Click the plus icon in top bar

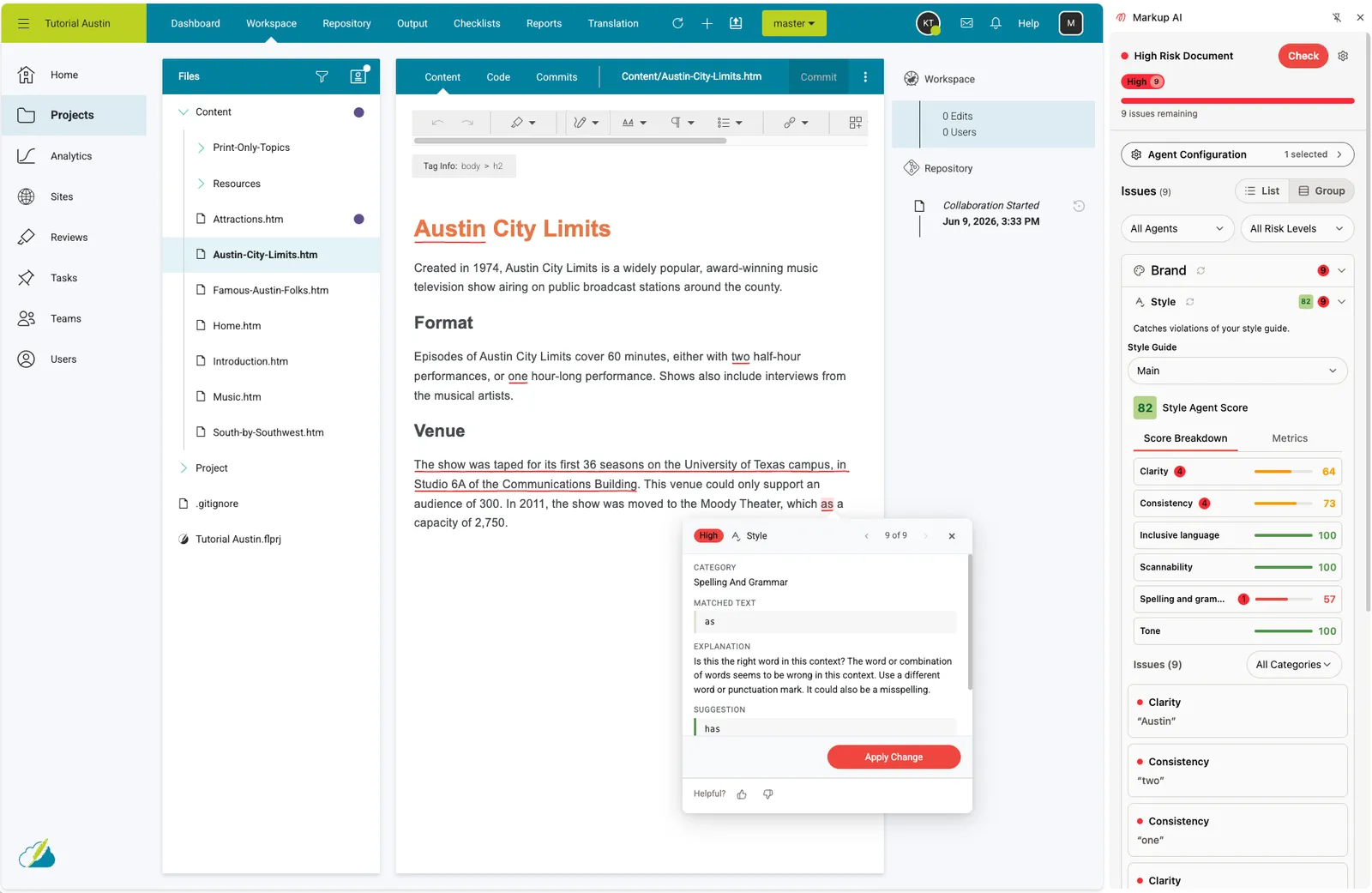[x=707, y=23]
